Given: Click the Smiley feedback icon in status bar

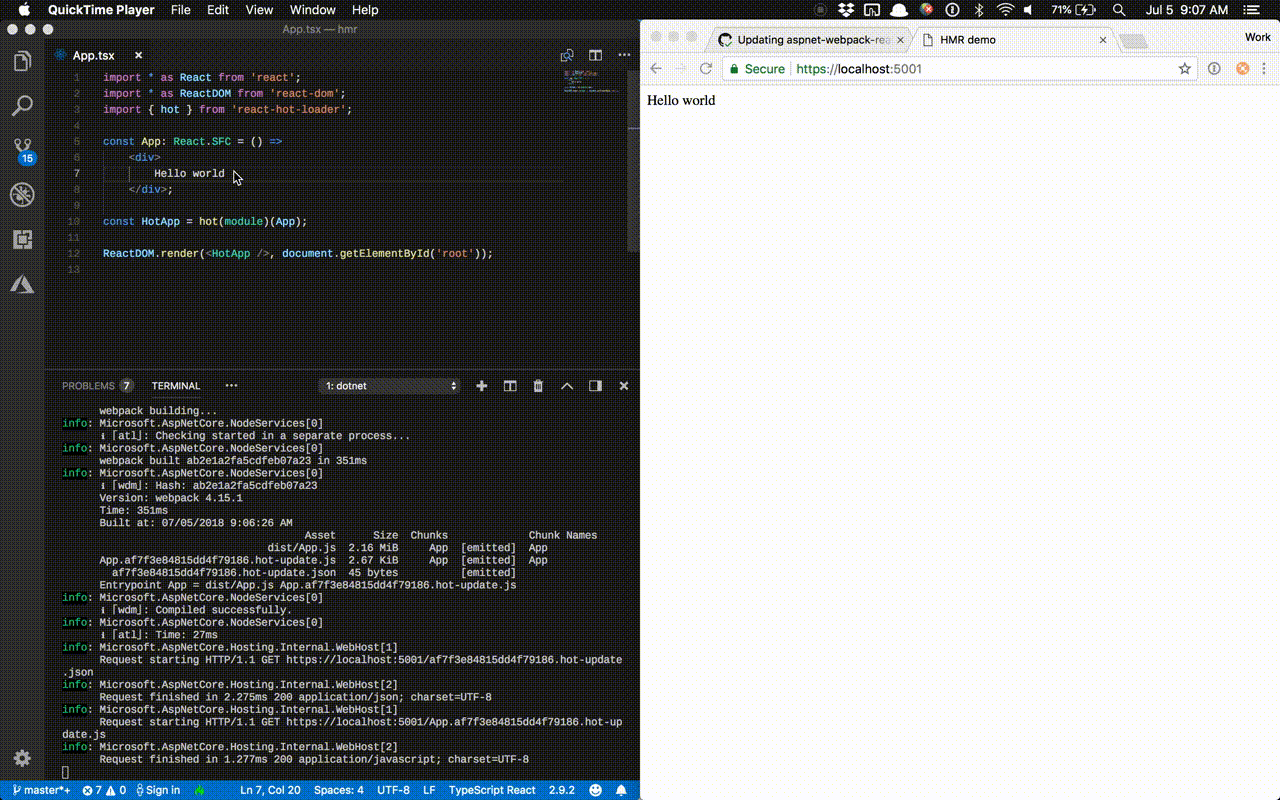Looking at the screenshot, I should coord(595,790).
